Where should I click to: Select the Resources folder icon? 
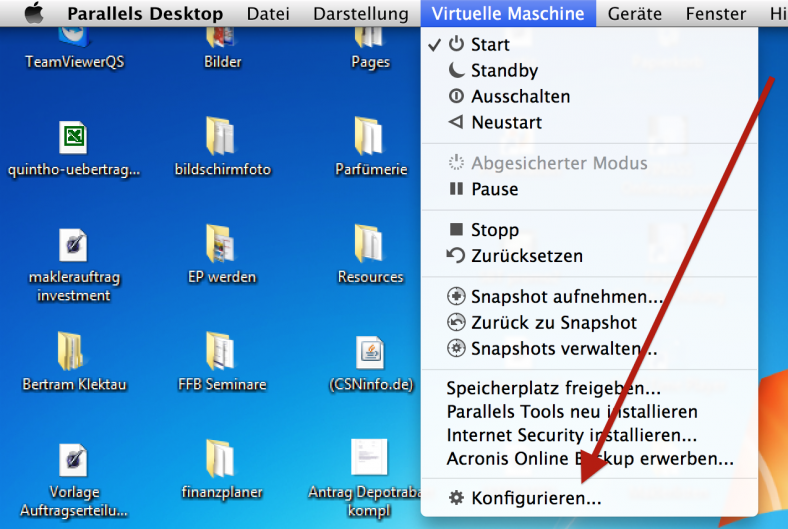click(370, 254)
